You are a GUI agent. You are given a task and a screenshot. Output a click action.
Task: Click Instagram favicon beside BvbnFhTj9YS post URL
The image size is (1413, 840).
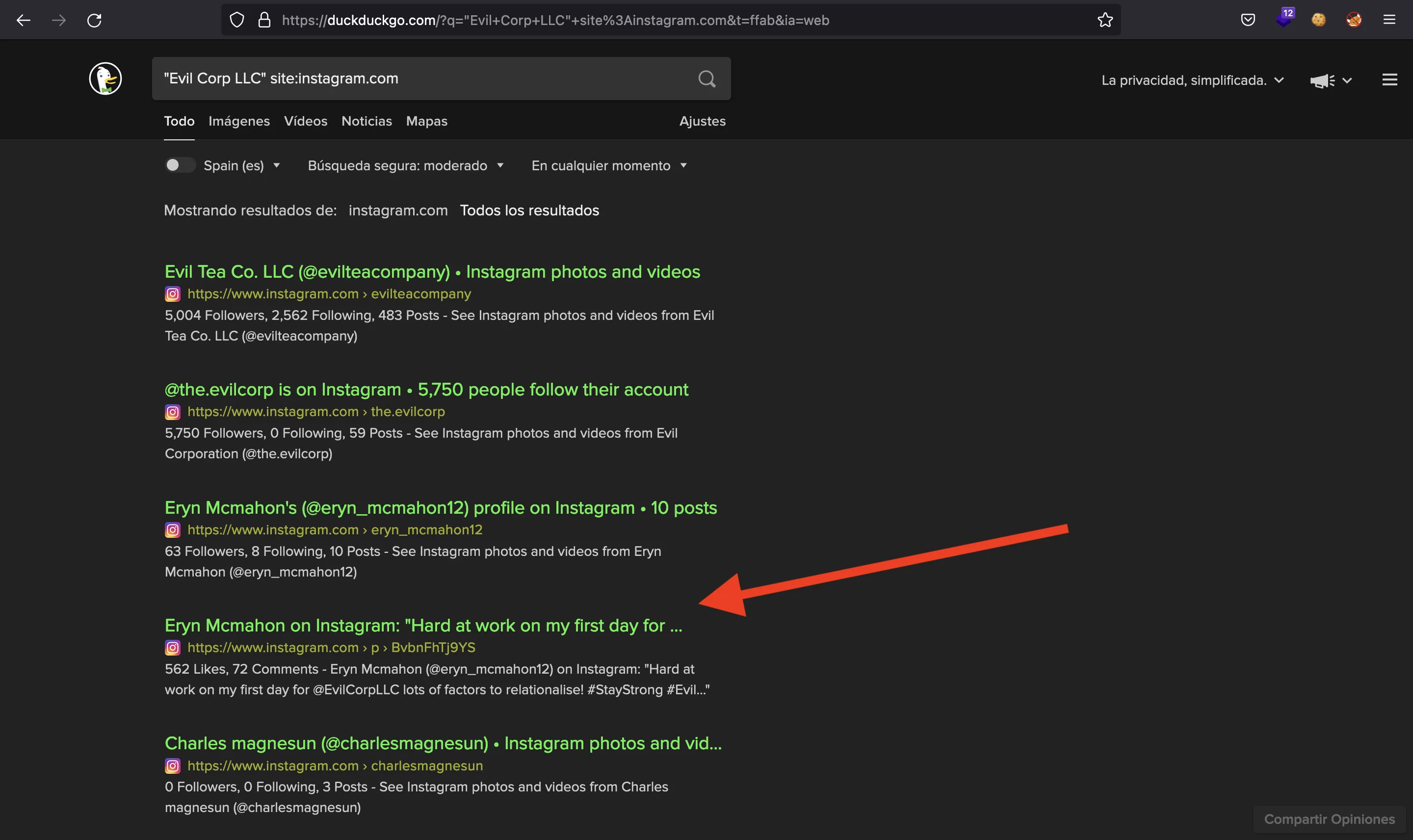(173, 648)
